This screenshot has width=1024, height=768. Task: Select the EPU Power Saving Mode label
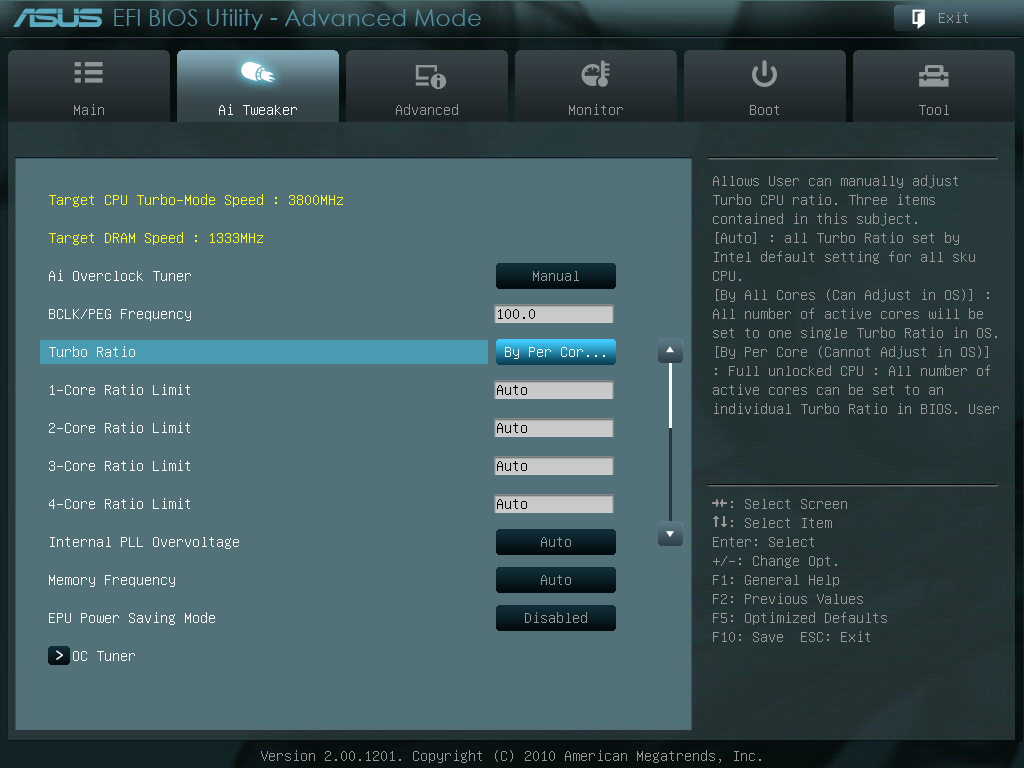point(131,618)
